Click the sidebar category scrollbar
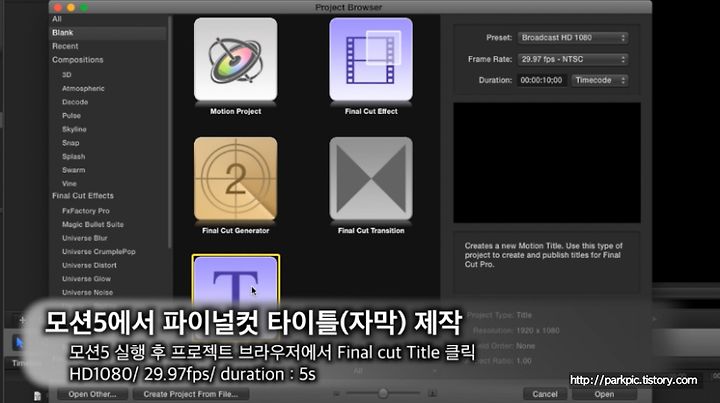The height and width of the screenshot is (403, 720). (x=170, y=131)
